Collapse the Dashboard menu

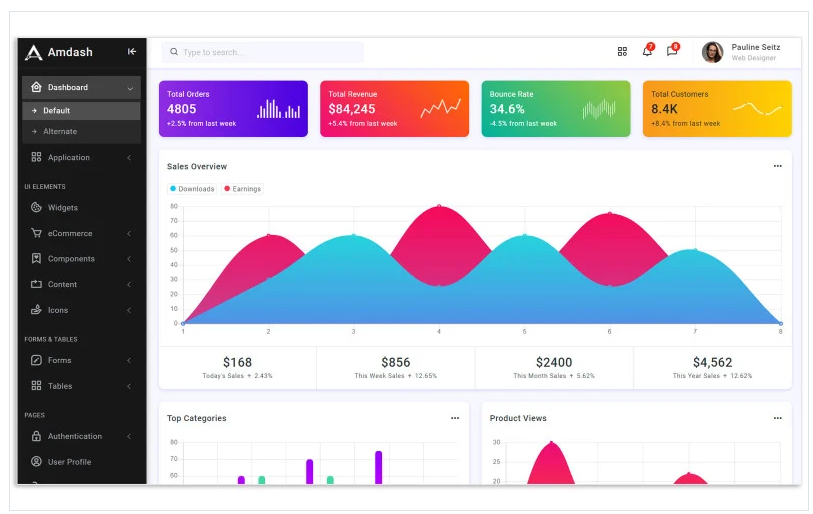point(81,88)
